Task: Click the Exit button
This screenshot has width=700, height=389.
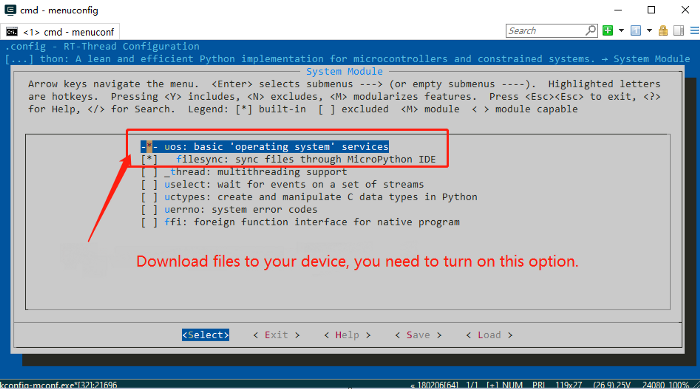Action: (276, 335)
